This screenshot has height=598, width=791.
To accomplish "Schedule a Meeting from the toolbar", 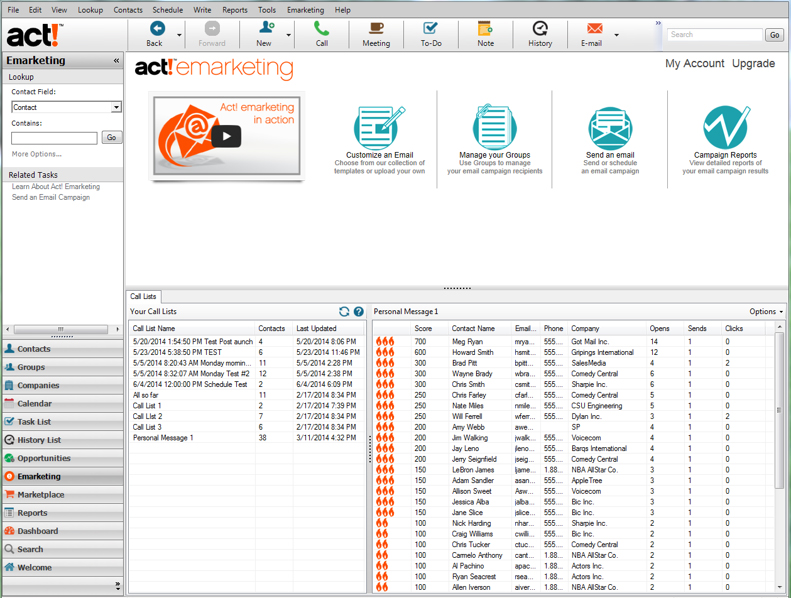I will [x=376, y=34].
